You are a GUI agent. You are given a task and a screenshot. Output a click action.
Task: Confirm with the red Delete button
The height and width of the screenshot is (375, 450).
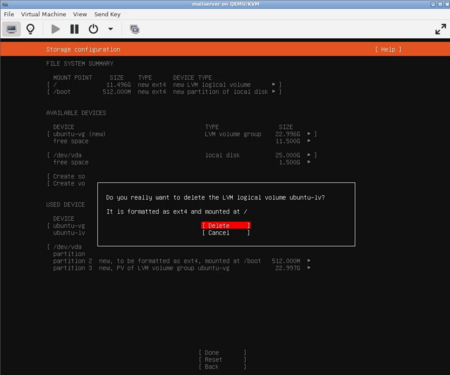tap(226, 226)
